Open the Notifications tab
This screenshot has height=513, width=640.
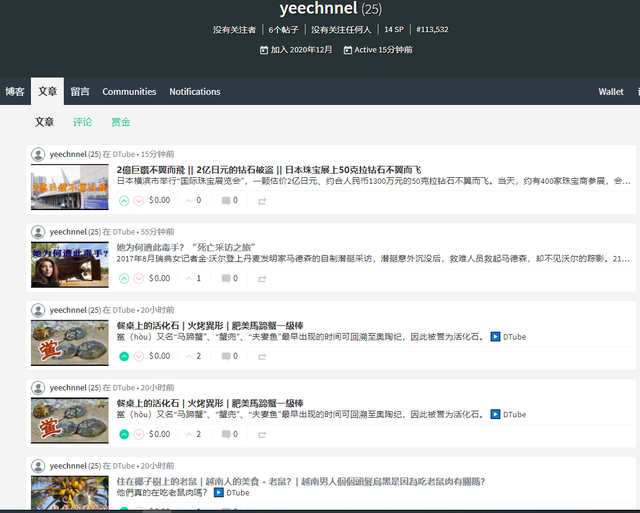195,91
